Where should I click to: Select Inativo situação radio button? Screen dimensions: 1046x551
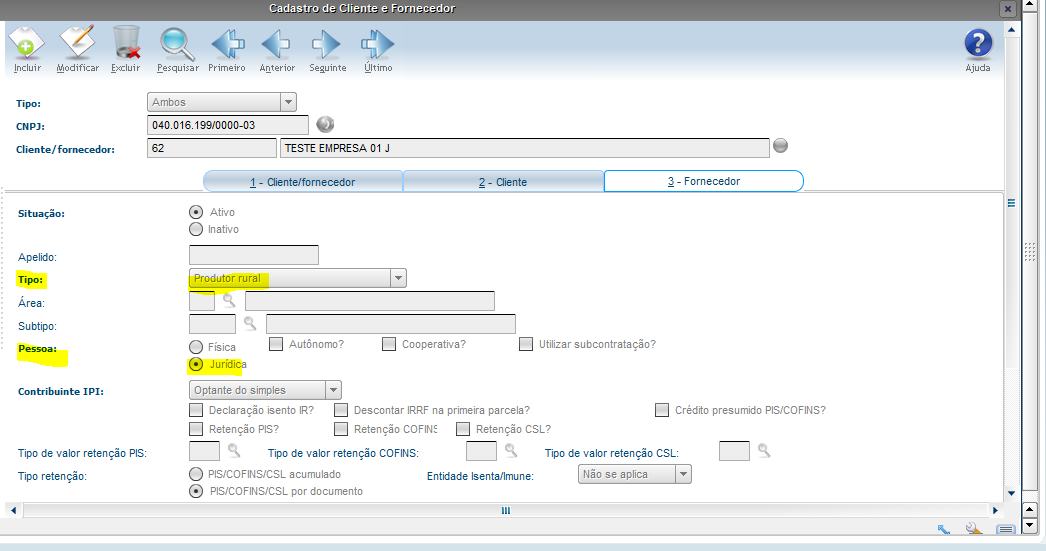(196, 229)
